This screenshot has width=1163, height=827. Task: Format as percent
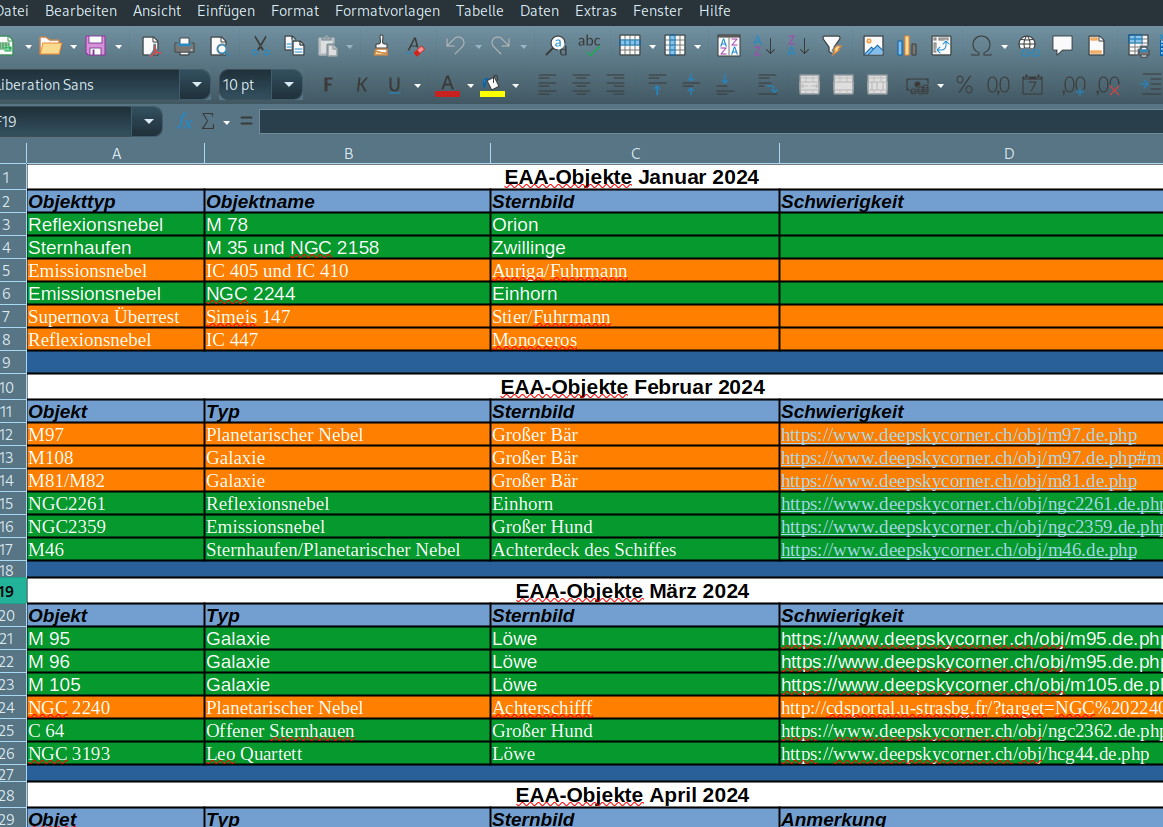[x=964, y=85]
